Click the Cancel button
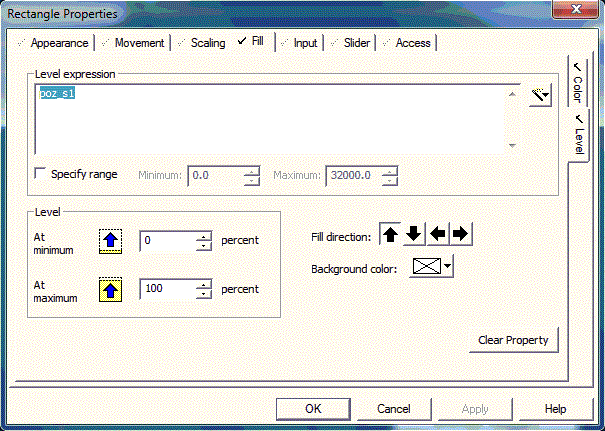This screenshot has height=431, width=605. [x=394, y=409]
